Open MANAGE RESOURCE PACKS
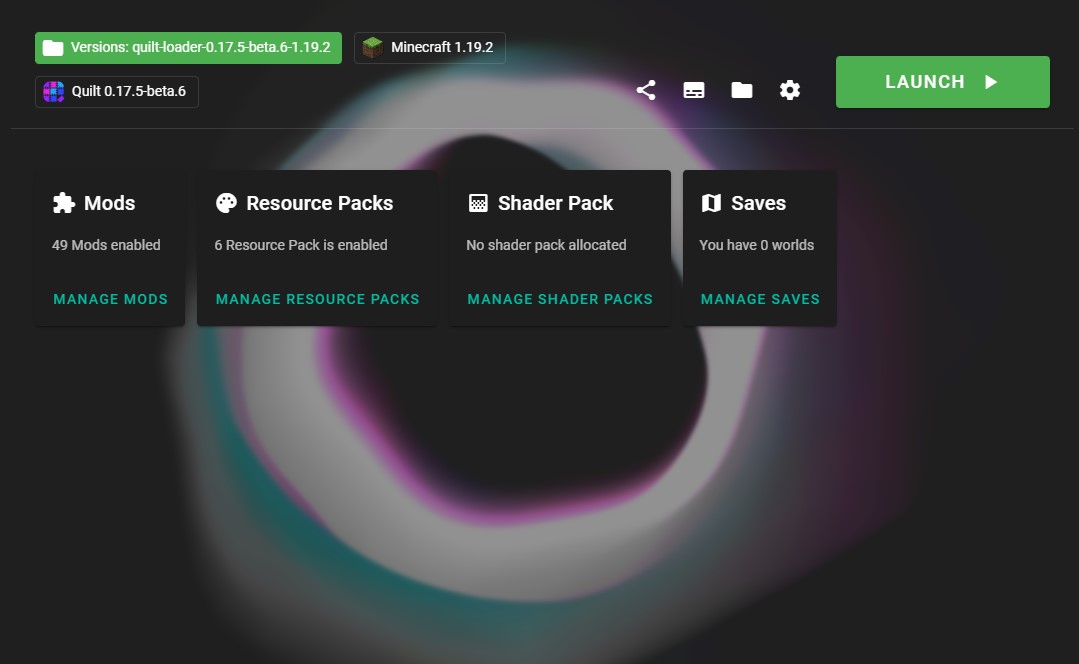 317,299
